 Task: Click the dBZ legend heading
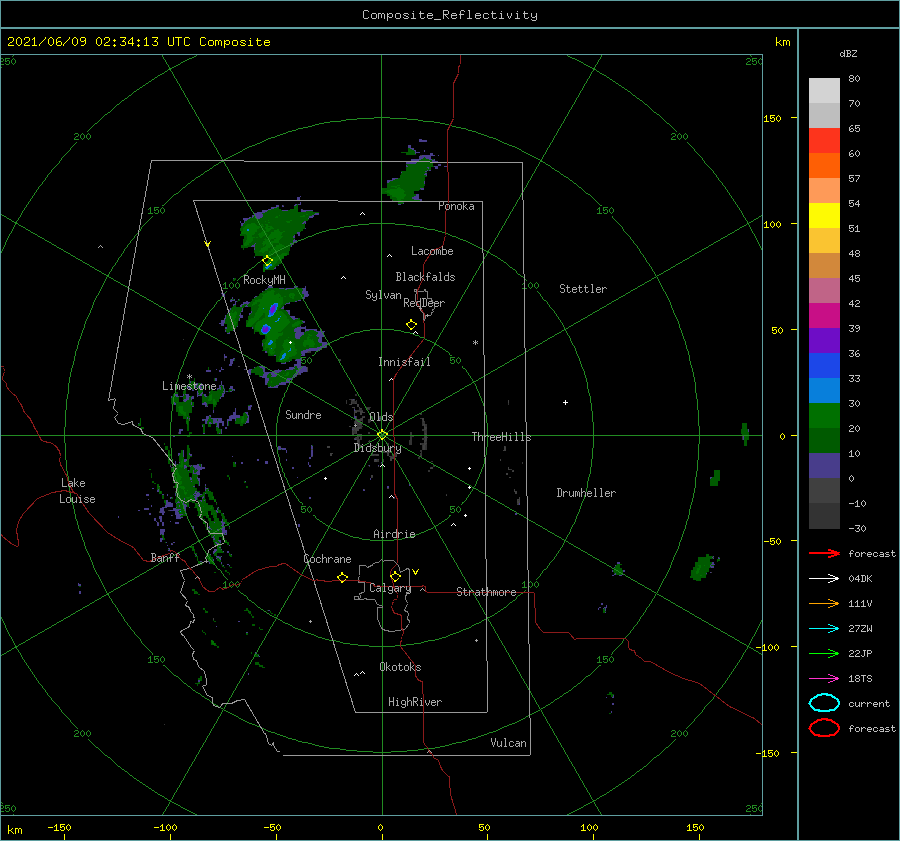(x=848, y=54)
